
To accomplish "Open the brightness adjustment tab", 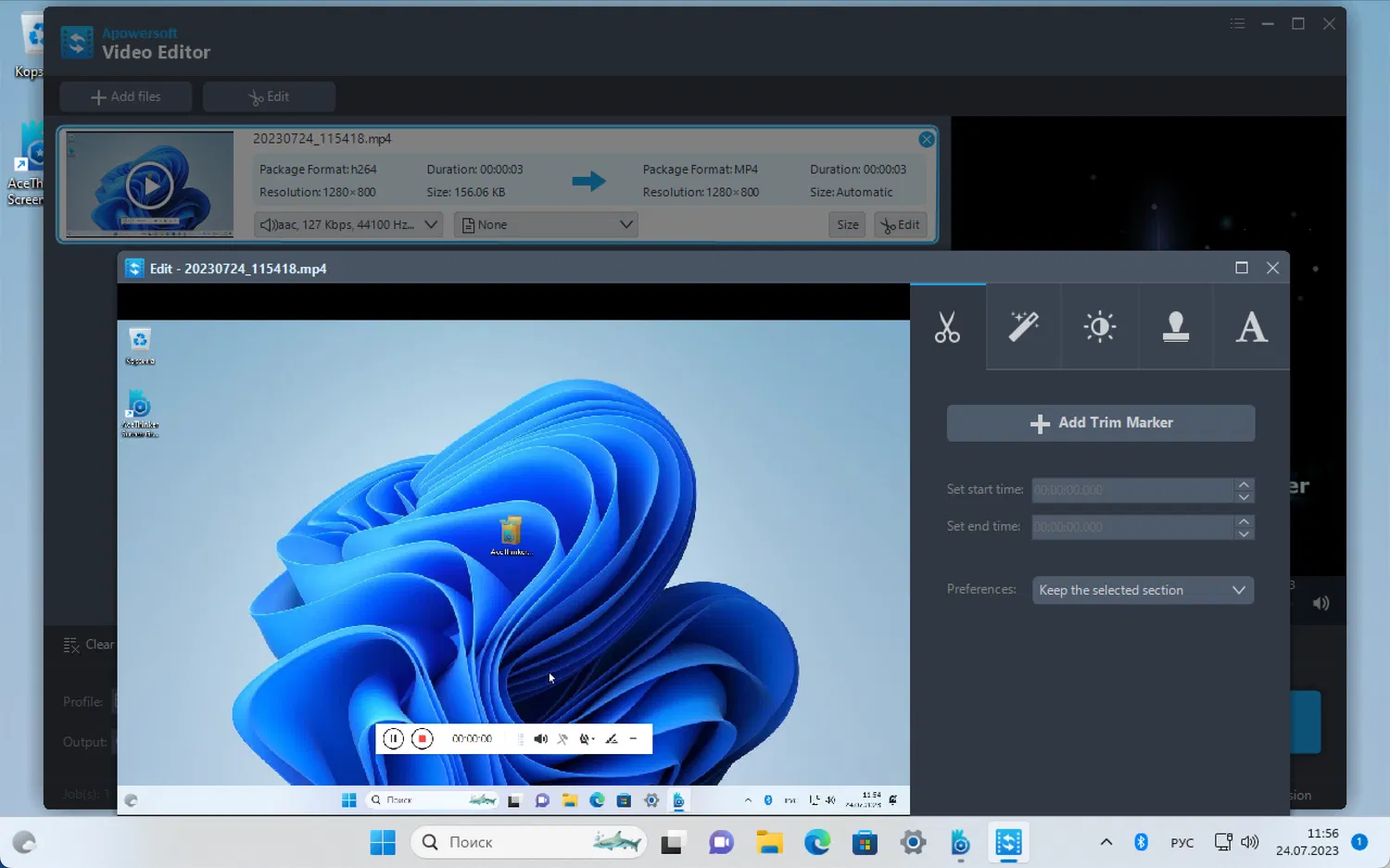I will point(1100,327).
